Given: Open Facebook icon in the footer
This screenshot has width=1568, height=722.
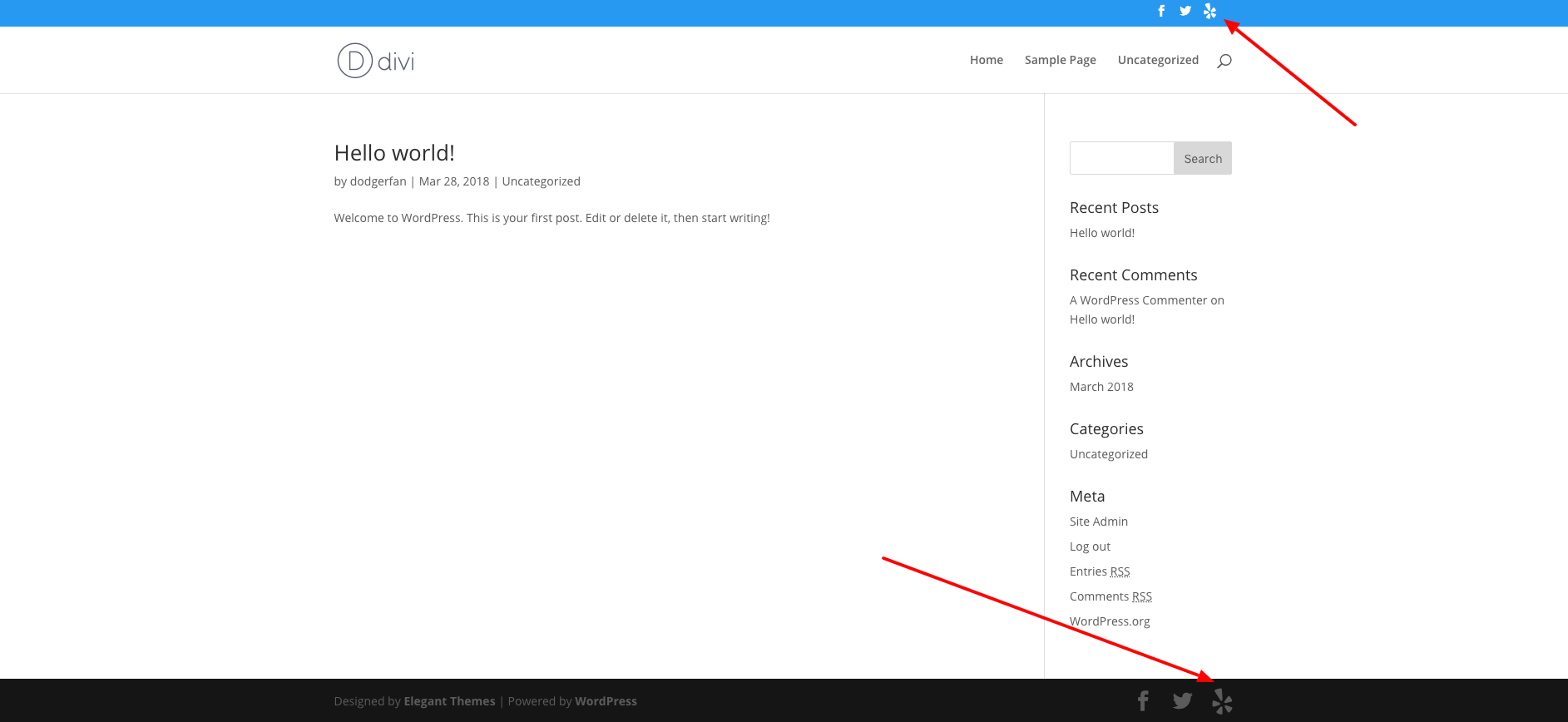Looking at the screenshot, I should coord(1144,701).
